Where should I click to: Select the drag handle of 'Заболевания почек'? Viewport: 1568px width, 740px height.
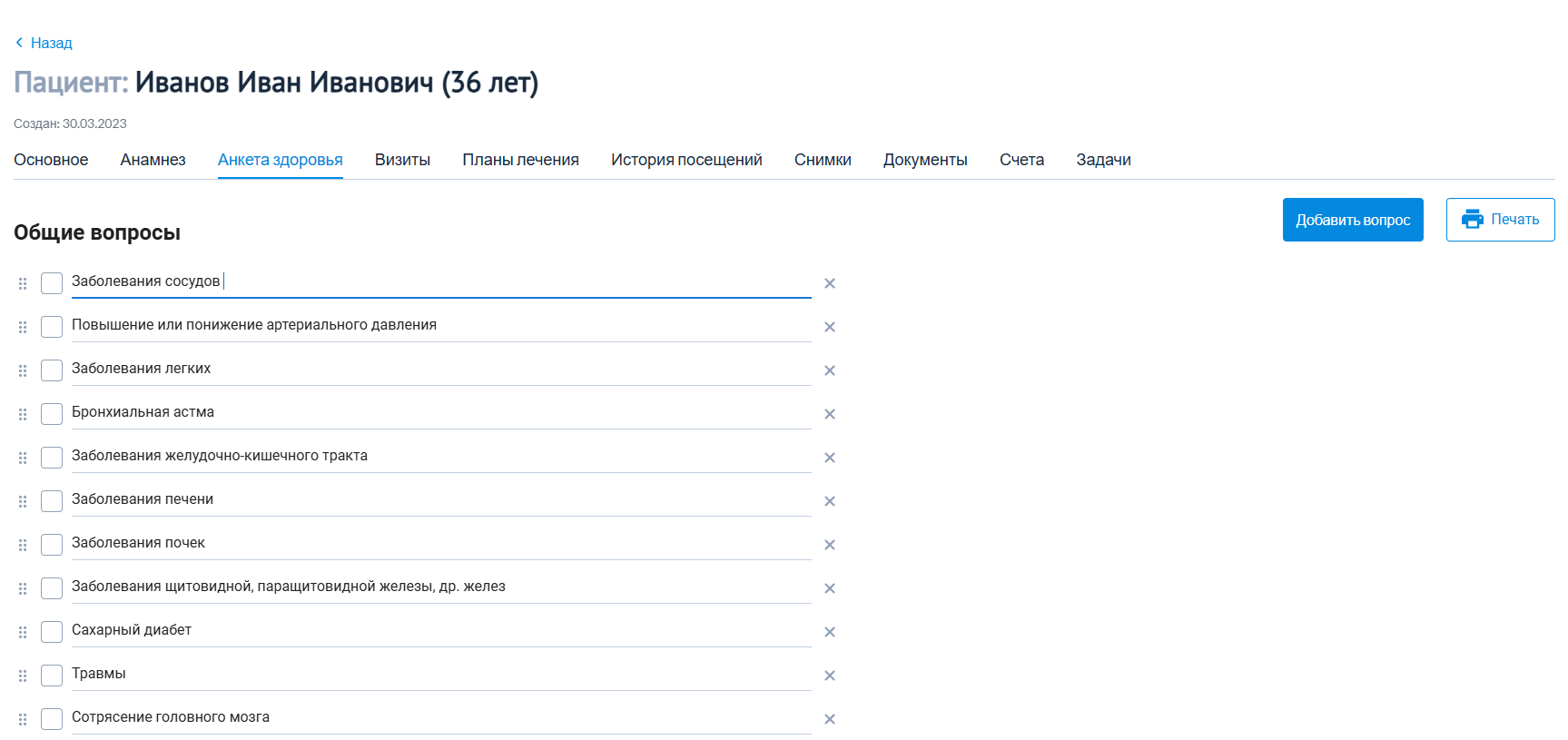click(x=23, y=545)
